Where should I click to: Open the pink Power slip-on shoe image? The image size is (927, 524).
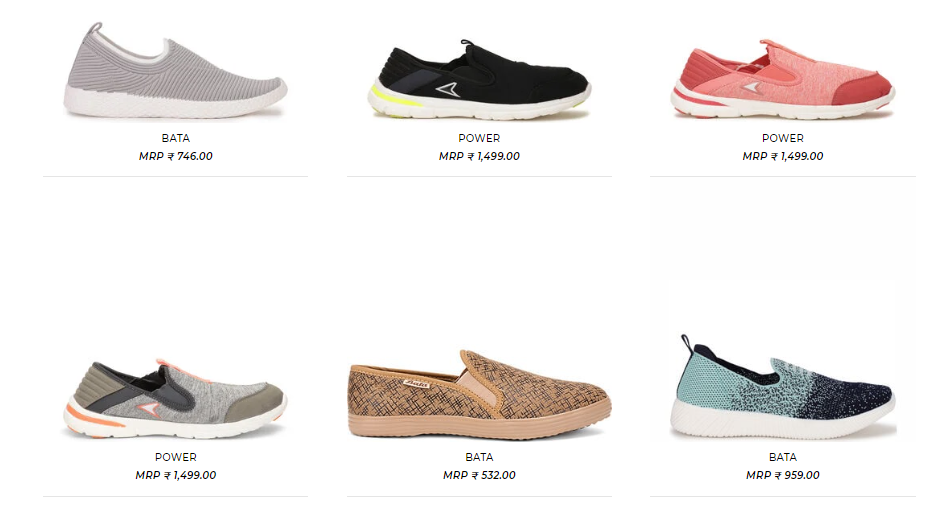[783, 79]
